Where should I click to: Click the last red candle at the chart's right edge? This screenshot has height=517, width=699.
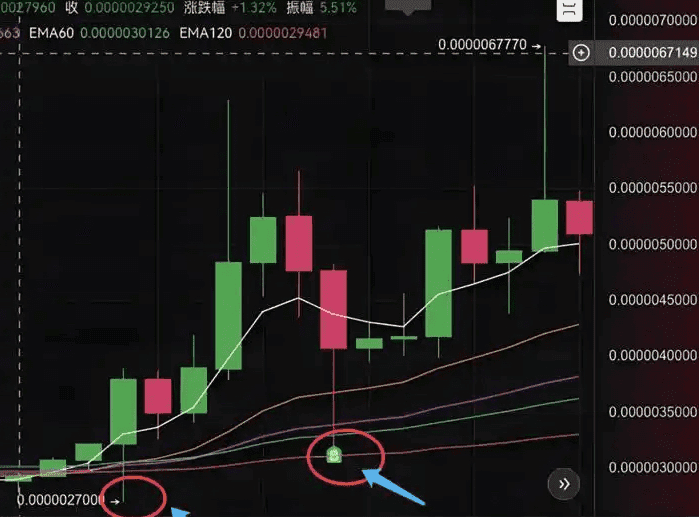[x=579, y=217]
